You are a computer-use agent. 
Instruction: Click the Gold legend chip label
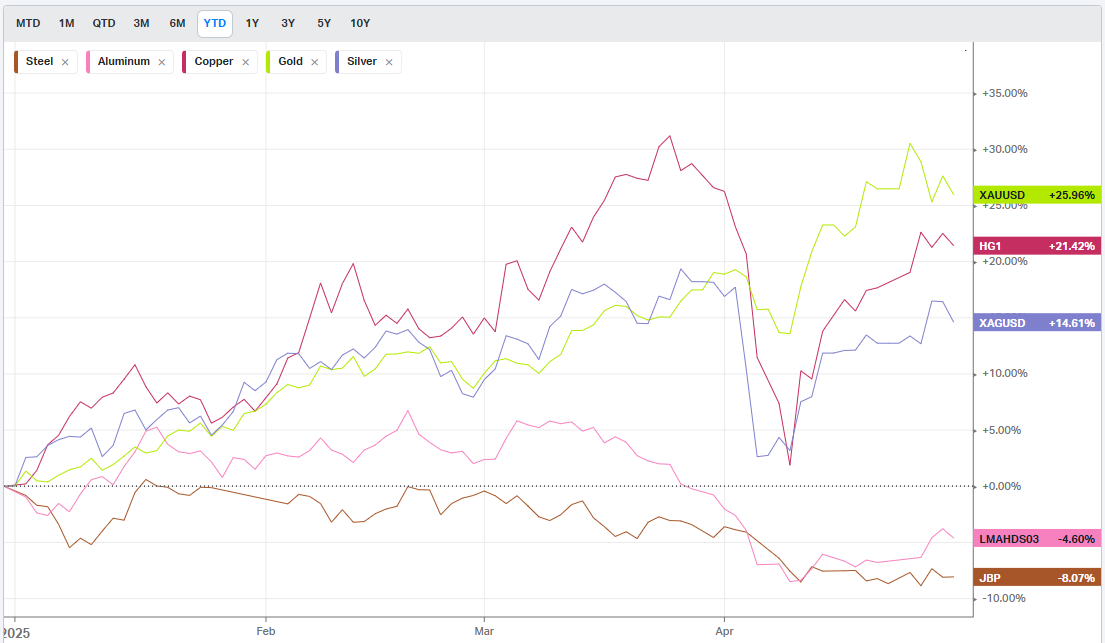coord(290,61)
